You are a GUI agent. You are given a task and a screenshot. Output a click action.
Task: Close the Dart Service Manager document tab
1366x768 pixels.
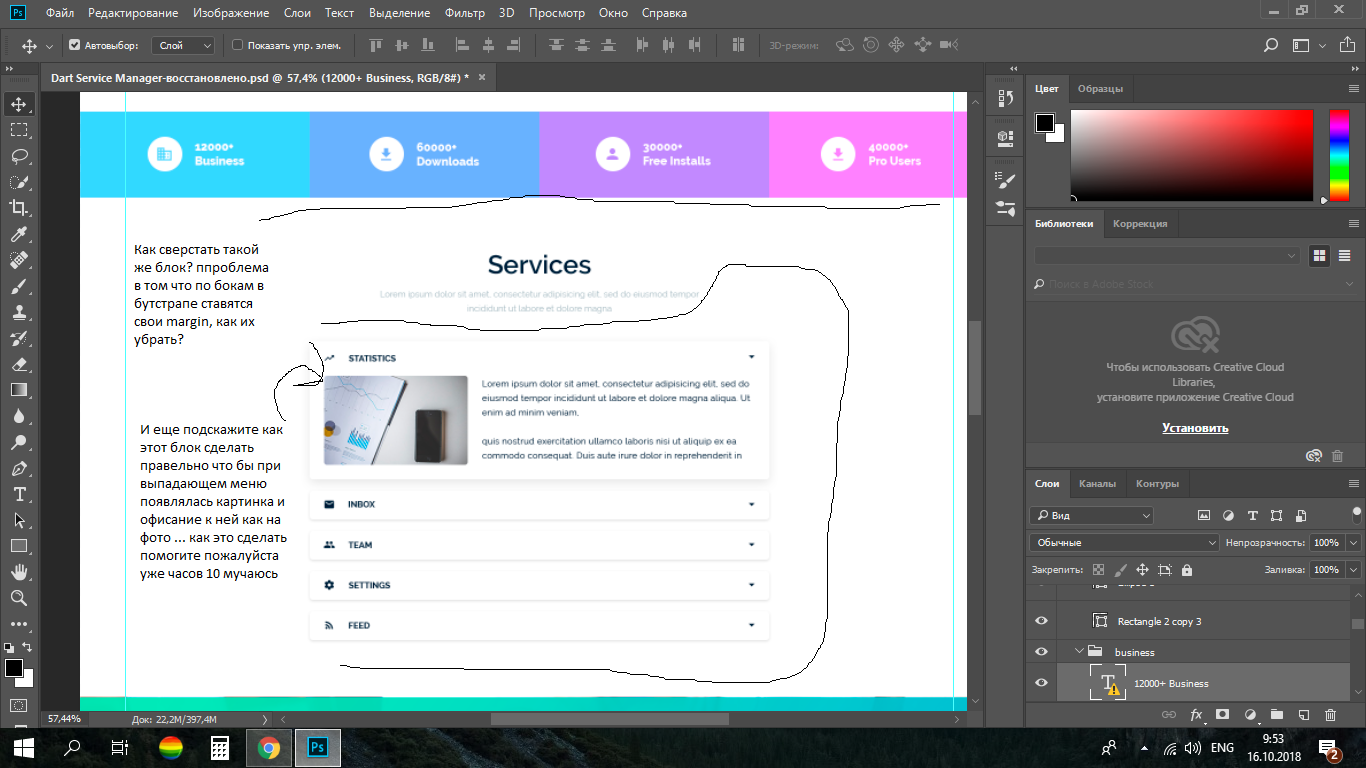[483, 76]
